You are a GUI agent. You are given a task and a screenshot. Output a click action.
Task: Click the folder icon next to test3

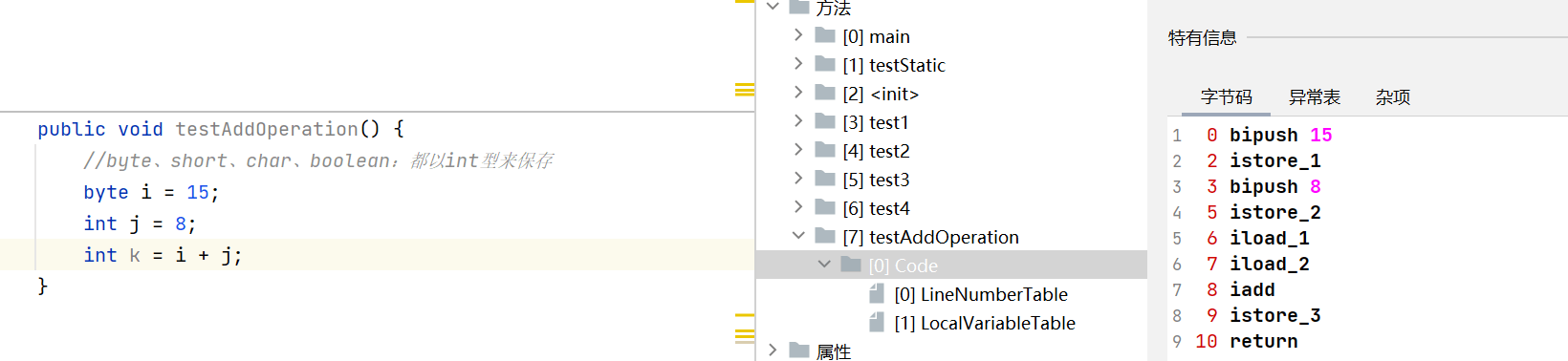825,179
